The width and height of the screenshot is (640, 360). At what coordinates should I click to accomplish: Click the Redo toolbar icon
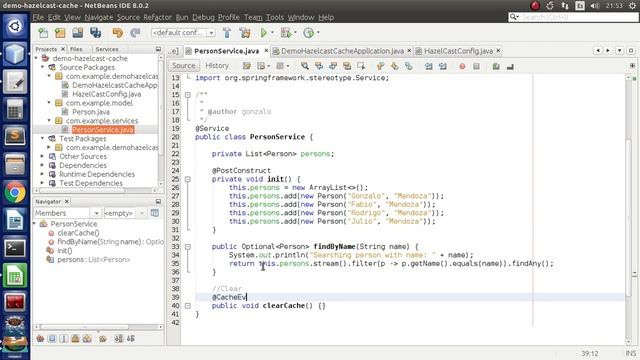click(135, 33)
